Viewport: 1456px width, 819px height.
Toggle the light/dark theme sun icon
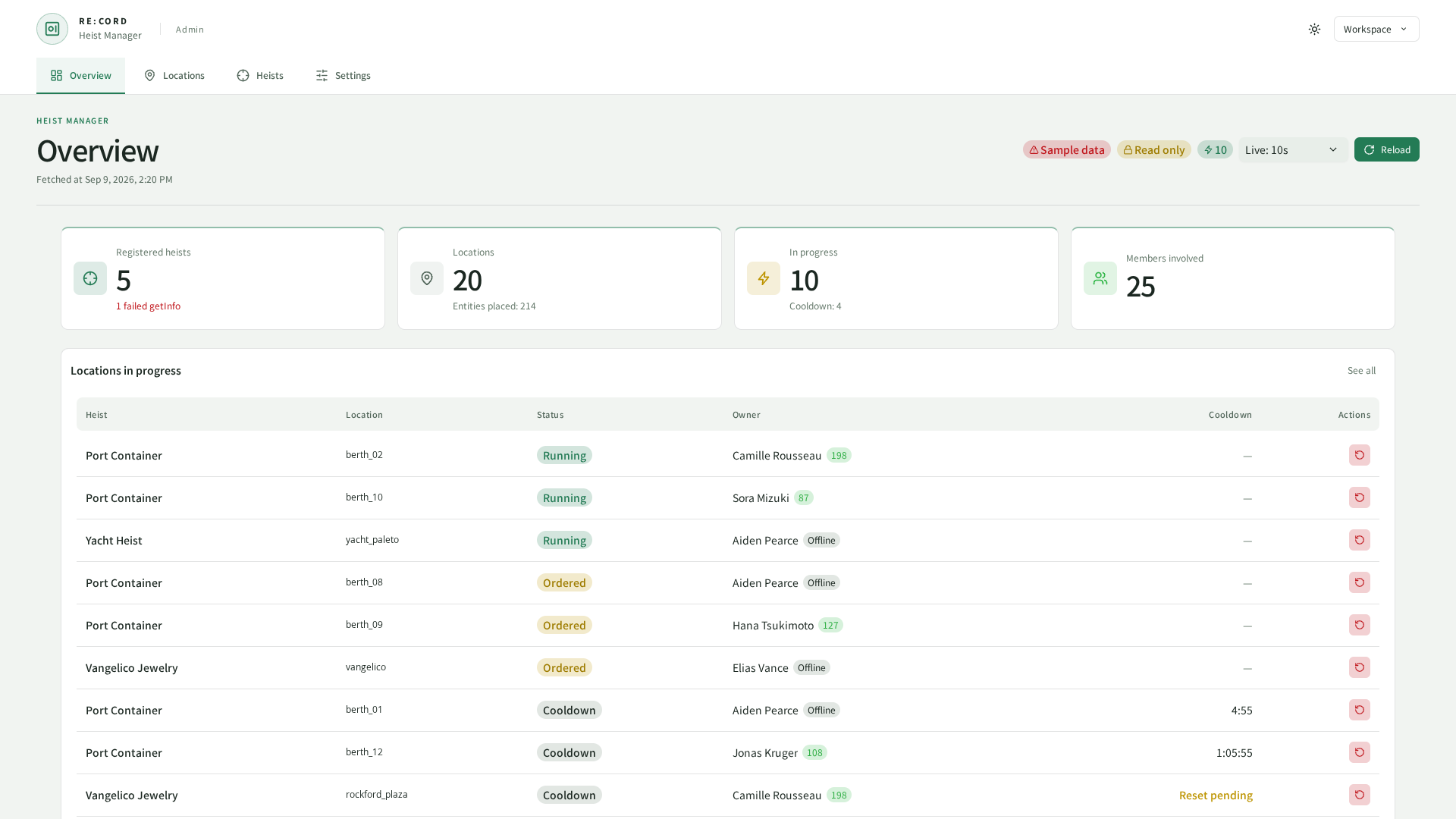(x=1314, y=29)
